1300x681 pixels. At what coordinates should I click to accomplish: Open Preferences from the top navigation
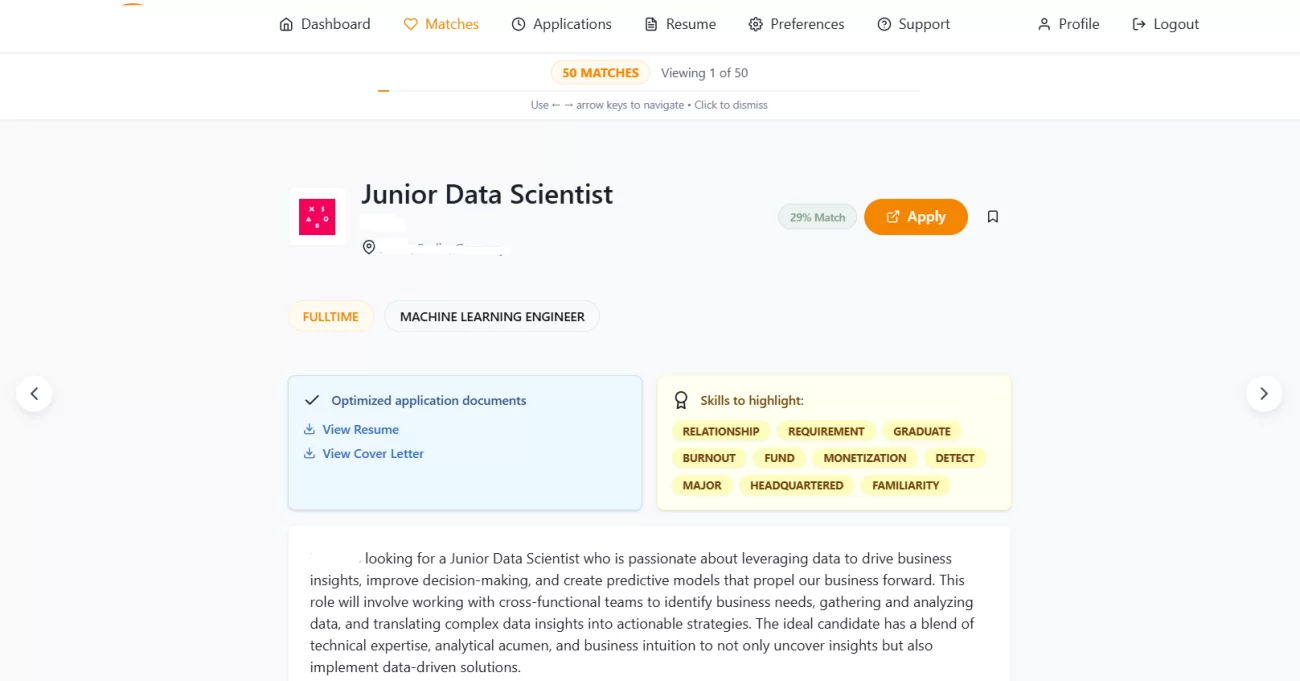pyautogui.click(x=796, y=24)
